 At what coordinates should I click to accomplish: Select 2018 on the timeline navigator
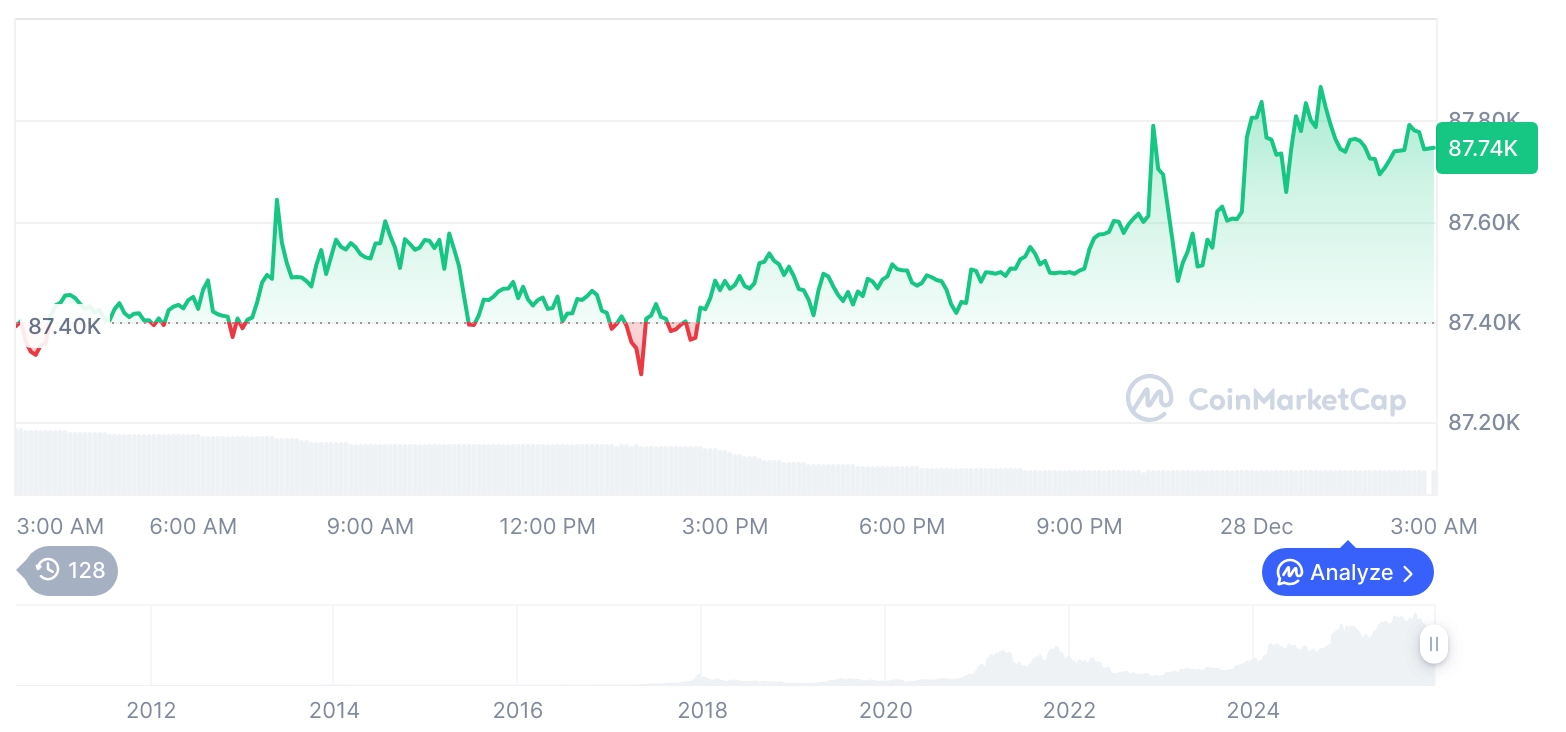pos(702,710)
